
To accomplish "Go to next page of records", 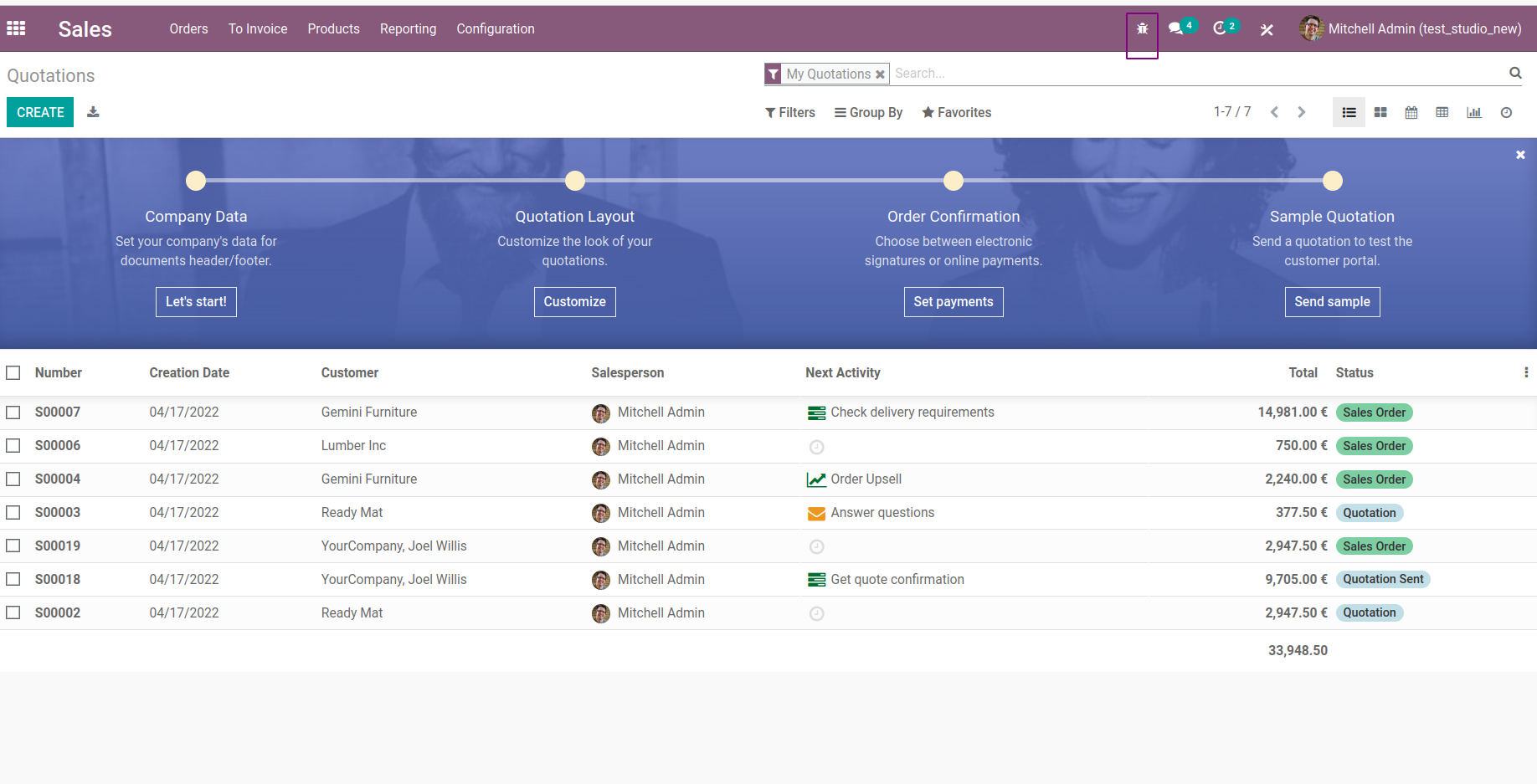I will point(1301,112).
